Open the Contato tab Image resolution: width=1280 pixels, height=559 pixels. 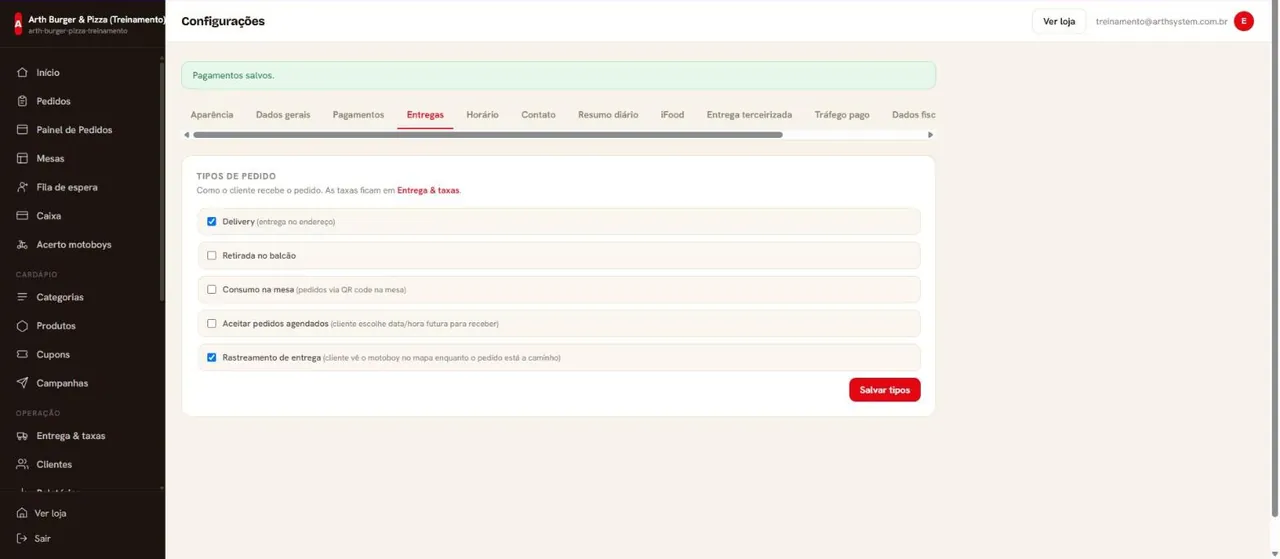tap(538, 115)
